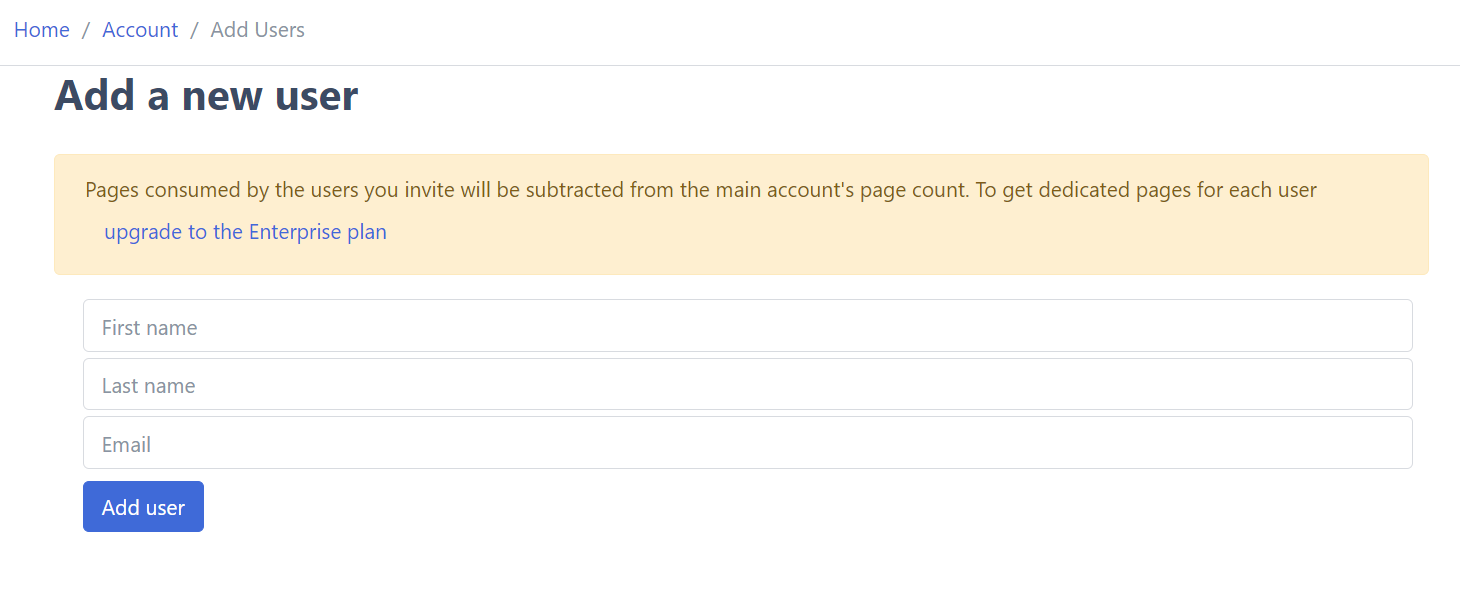Click the page count notice text

point(700,189)
